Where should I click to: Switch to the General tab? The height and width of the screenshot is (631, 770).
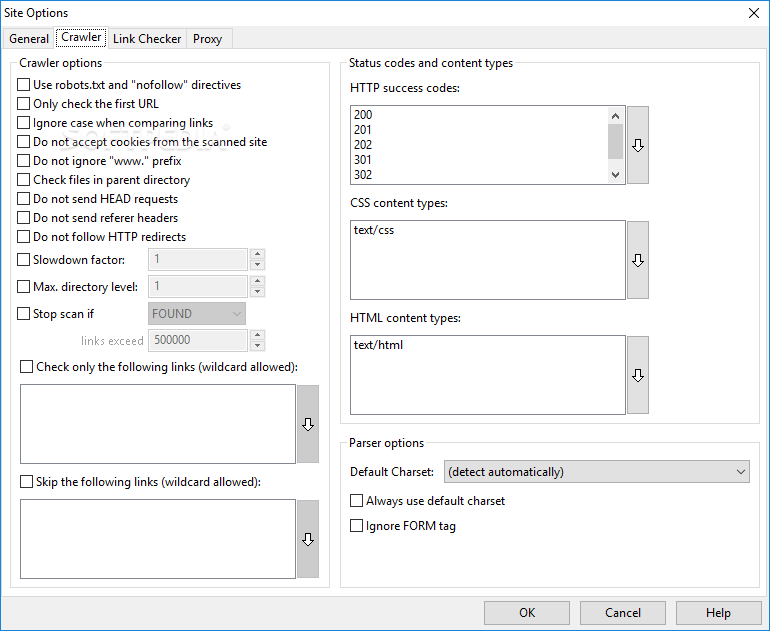click(28, 39)
